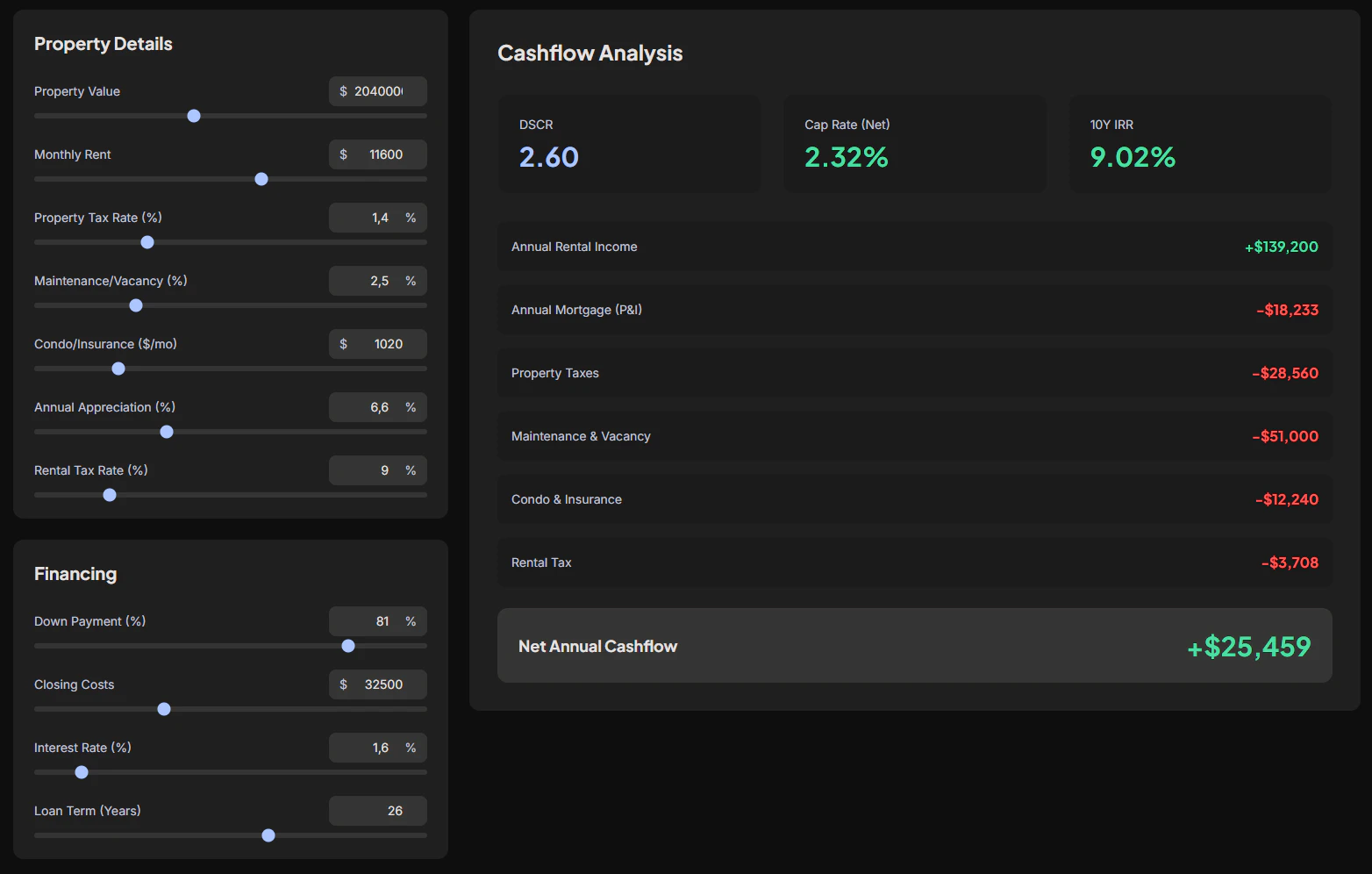The width and height of the screenshot is (1372, 874).
Task: Click the Down Payment percentage field
Action: point(378,621)
